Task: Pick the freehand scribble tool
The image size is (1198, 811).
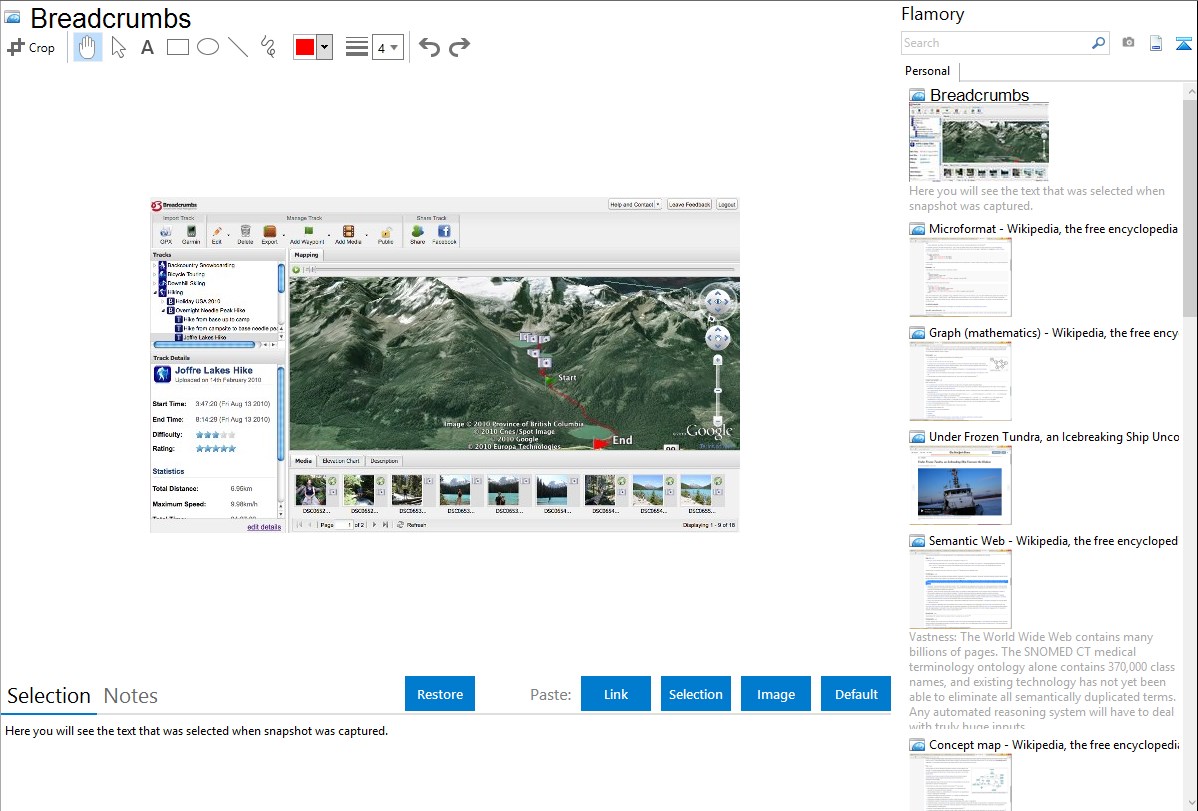Action: 268,47
